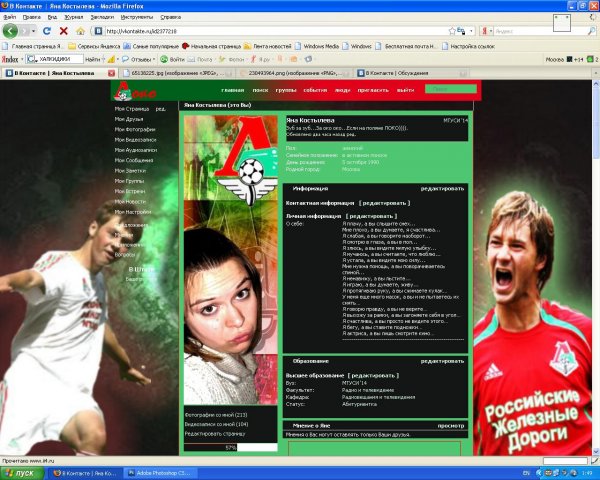600x480 pixels.
Task: Click the address bar URL field
Action: tap(276, 31)
